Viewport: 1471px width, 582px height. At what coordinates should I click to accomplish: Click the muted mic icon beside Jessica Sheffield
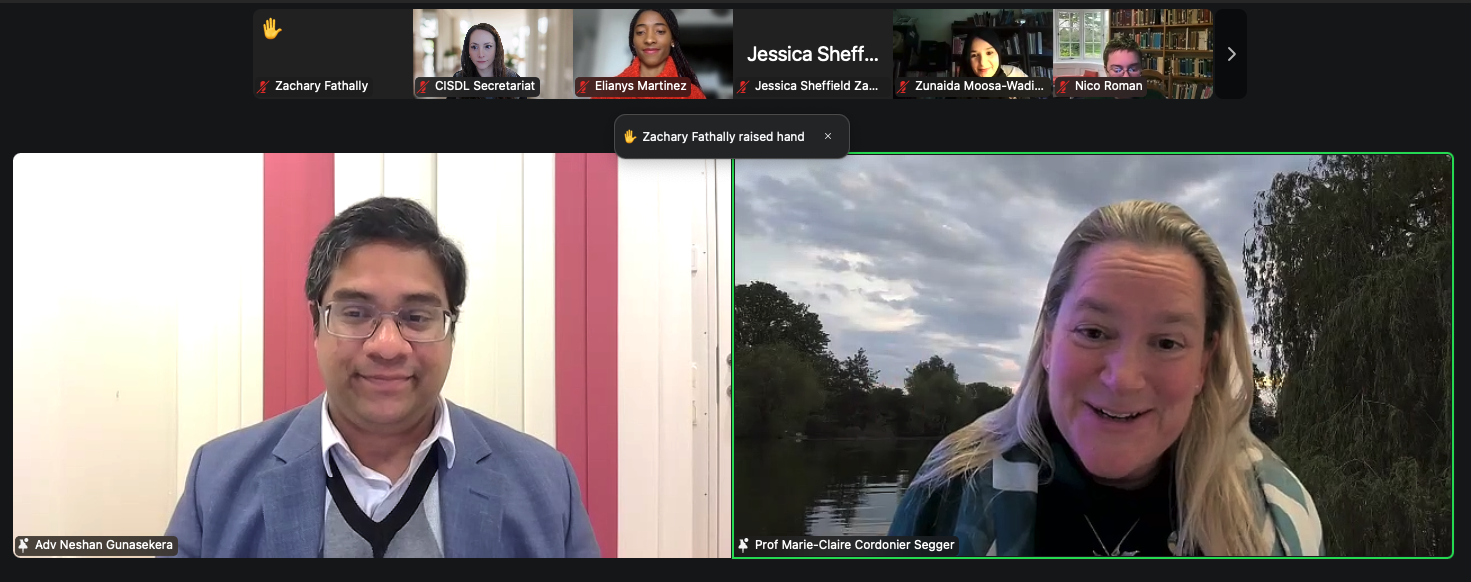tap(744, 87)
